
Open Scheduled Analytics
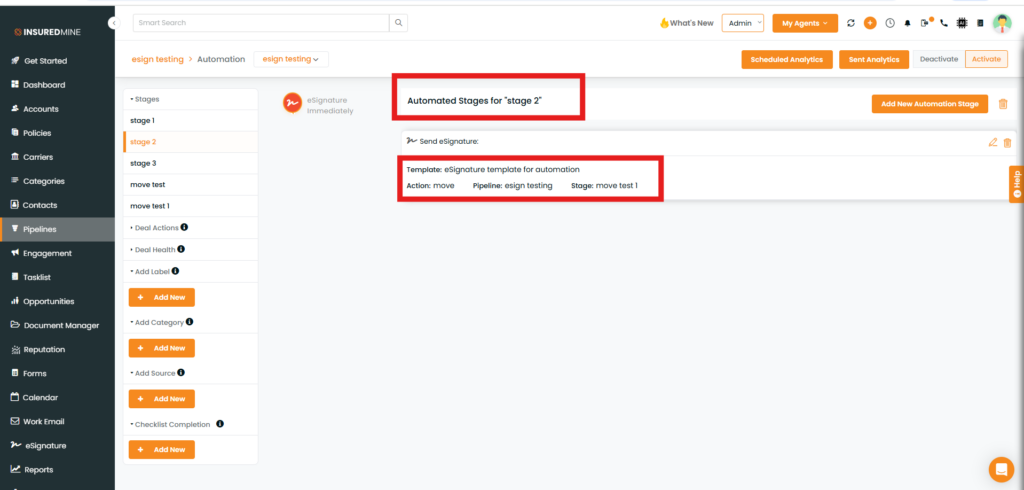click(x=787, y=59)
